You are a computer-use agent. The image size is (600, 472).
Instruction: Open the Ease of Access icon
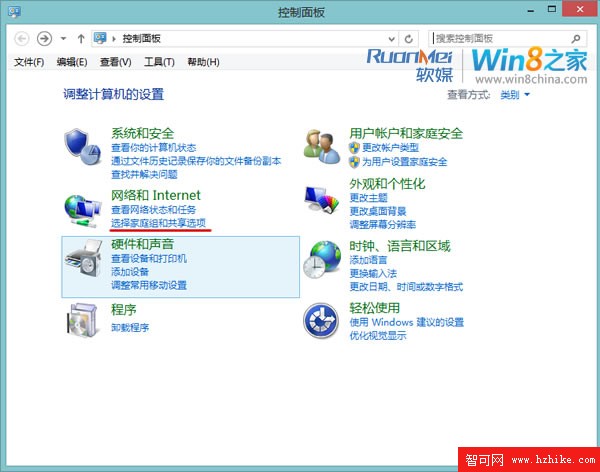click(x=321, y=320)
